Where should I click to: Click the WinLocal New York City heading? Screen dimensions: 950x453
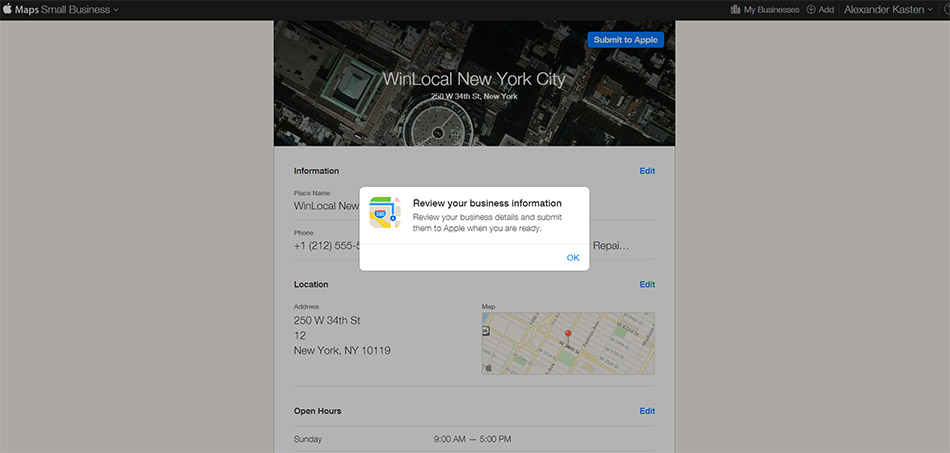(474, 79)
